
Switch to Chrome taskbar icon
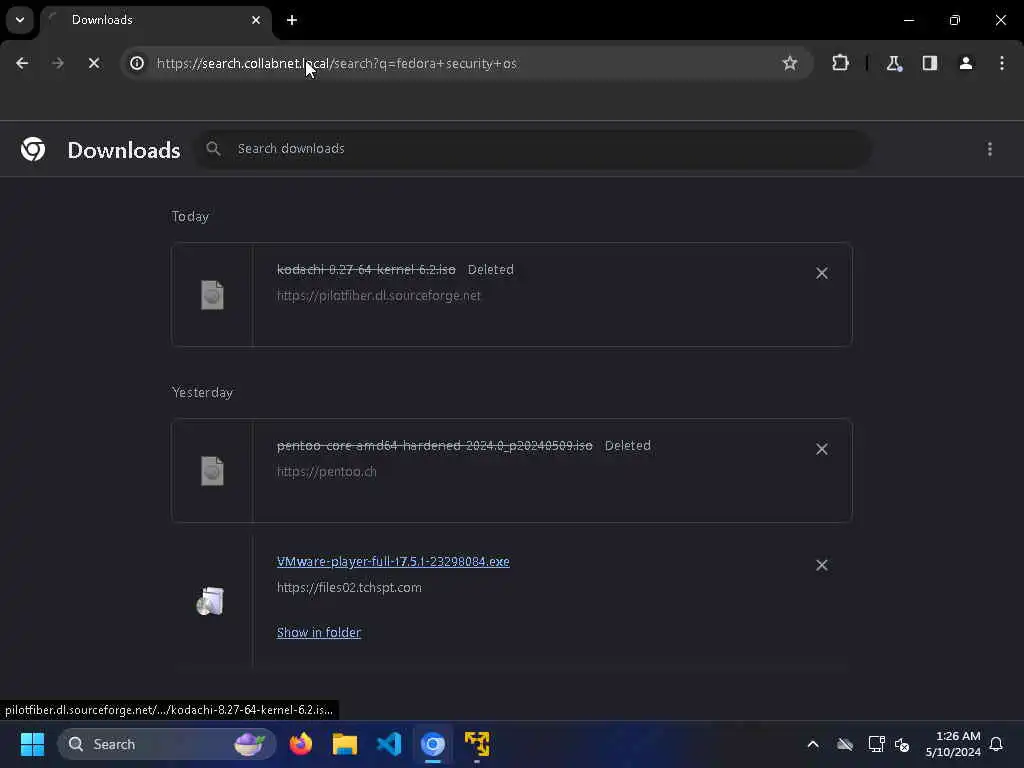(x=433, y=744)
